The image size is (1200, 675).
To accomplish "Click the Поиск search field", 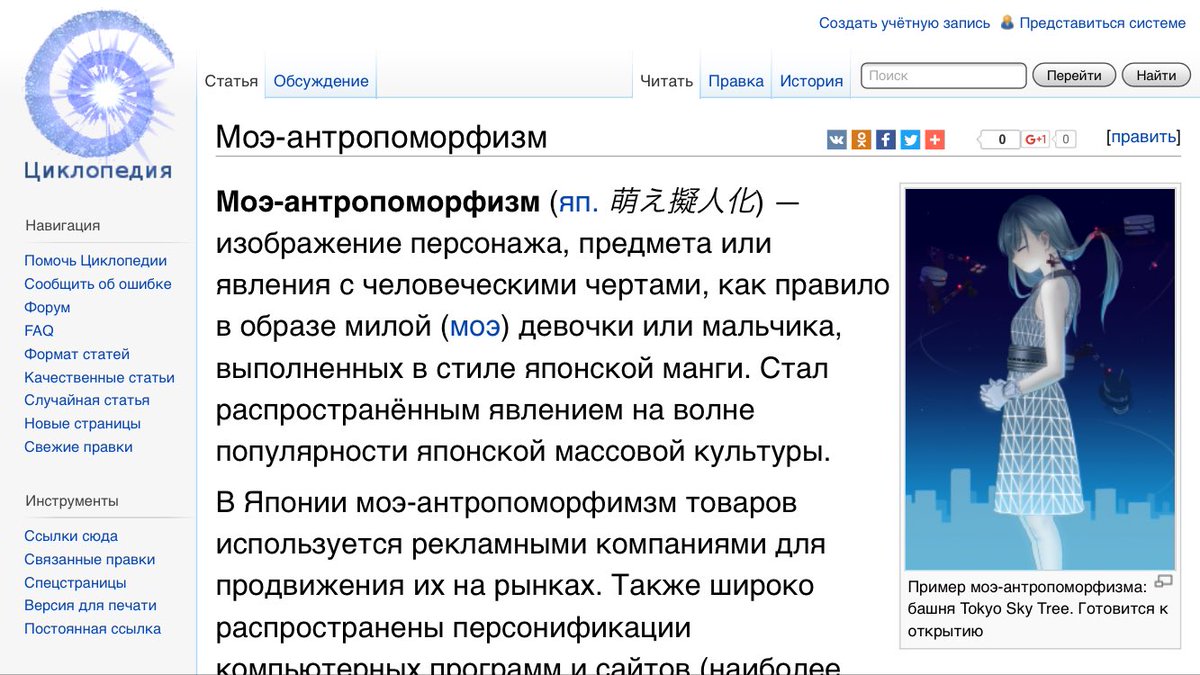I will pos(944,75).
